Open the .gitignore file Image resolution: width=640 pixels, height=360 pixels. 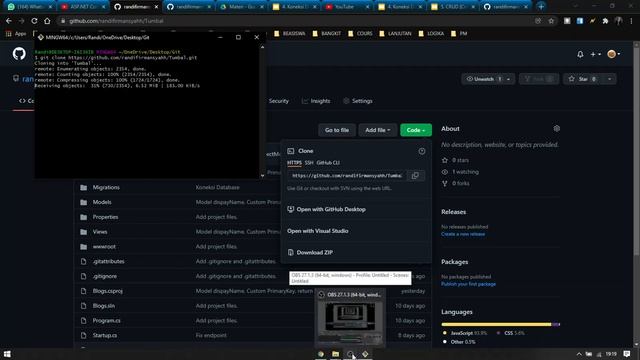click(104, 276)
